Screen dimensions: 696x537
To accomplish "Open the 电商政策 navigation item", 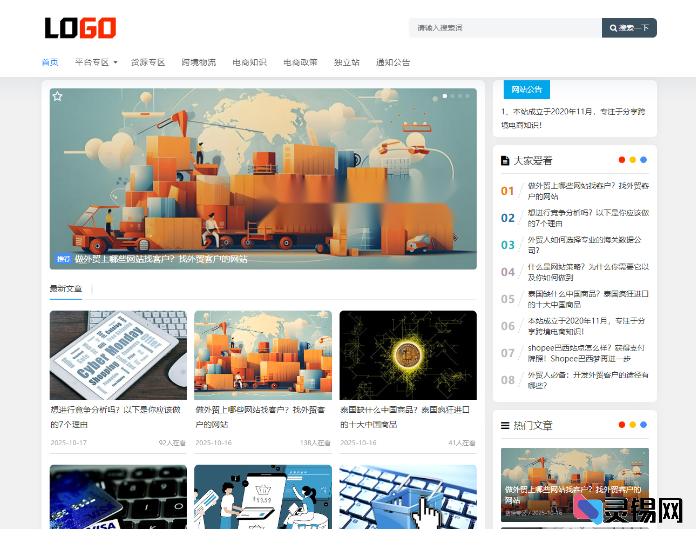I will [301, 63].
